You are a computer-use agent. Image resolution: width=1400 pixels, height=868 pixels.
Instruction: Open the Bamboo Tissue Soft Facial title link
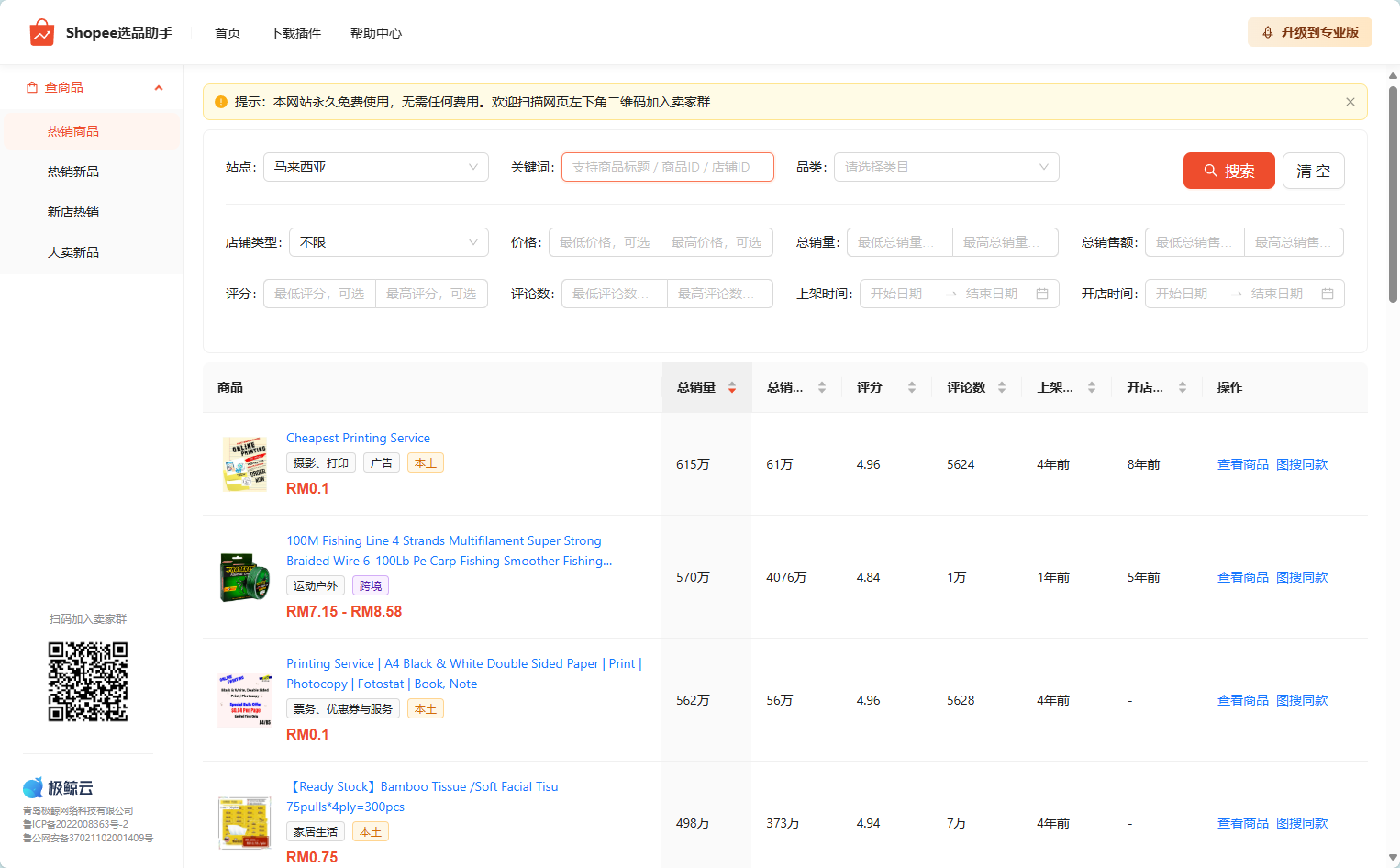[422, 796]
